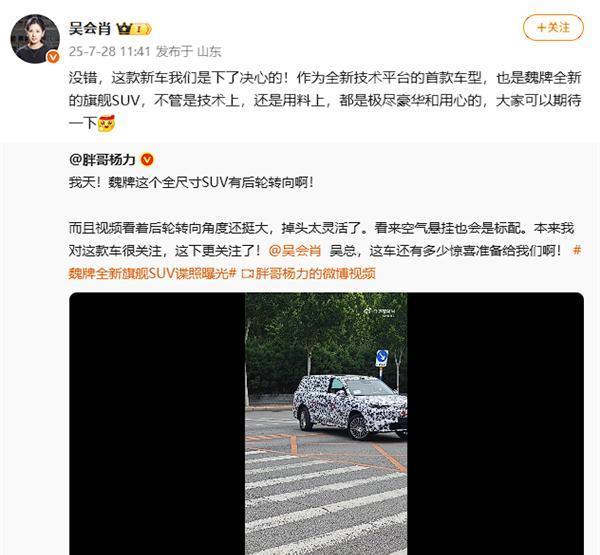
Task: Click the +关注 follow button
Action: (553, 28)
